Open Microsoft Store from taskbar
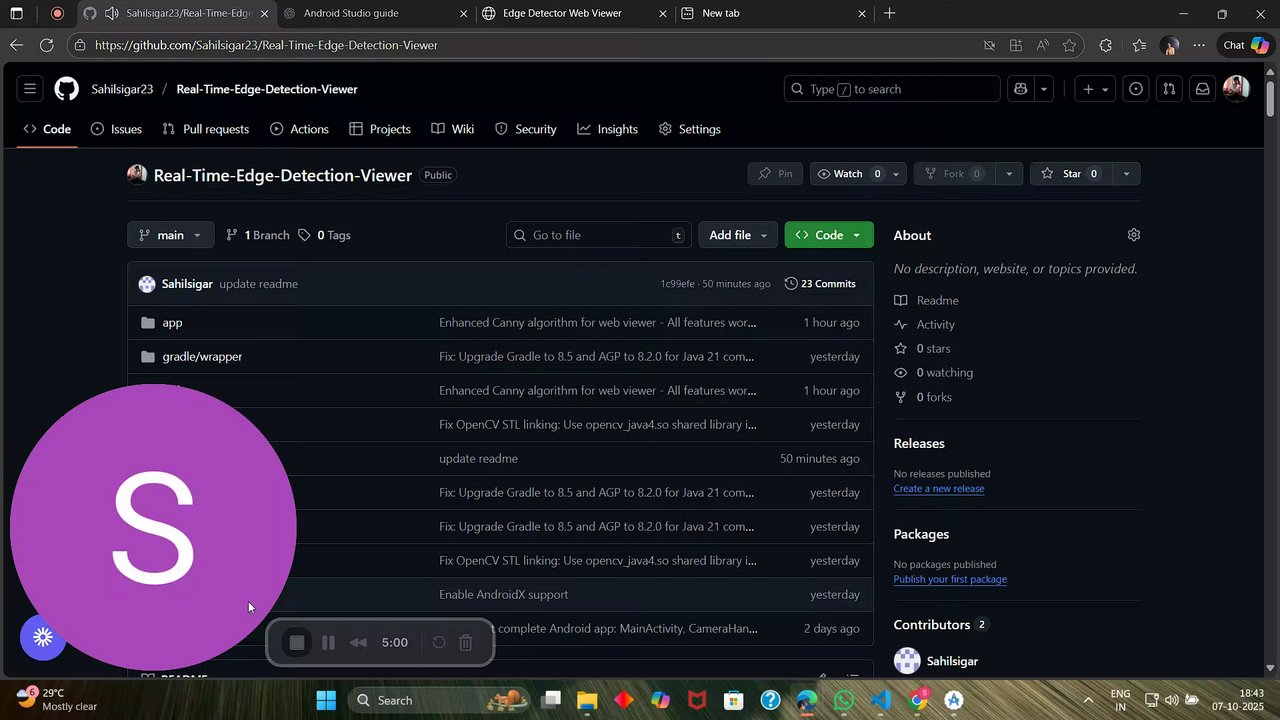 click(x=734, y=700)
